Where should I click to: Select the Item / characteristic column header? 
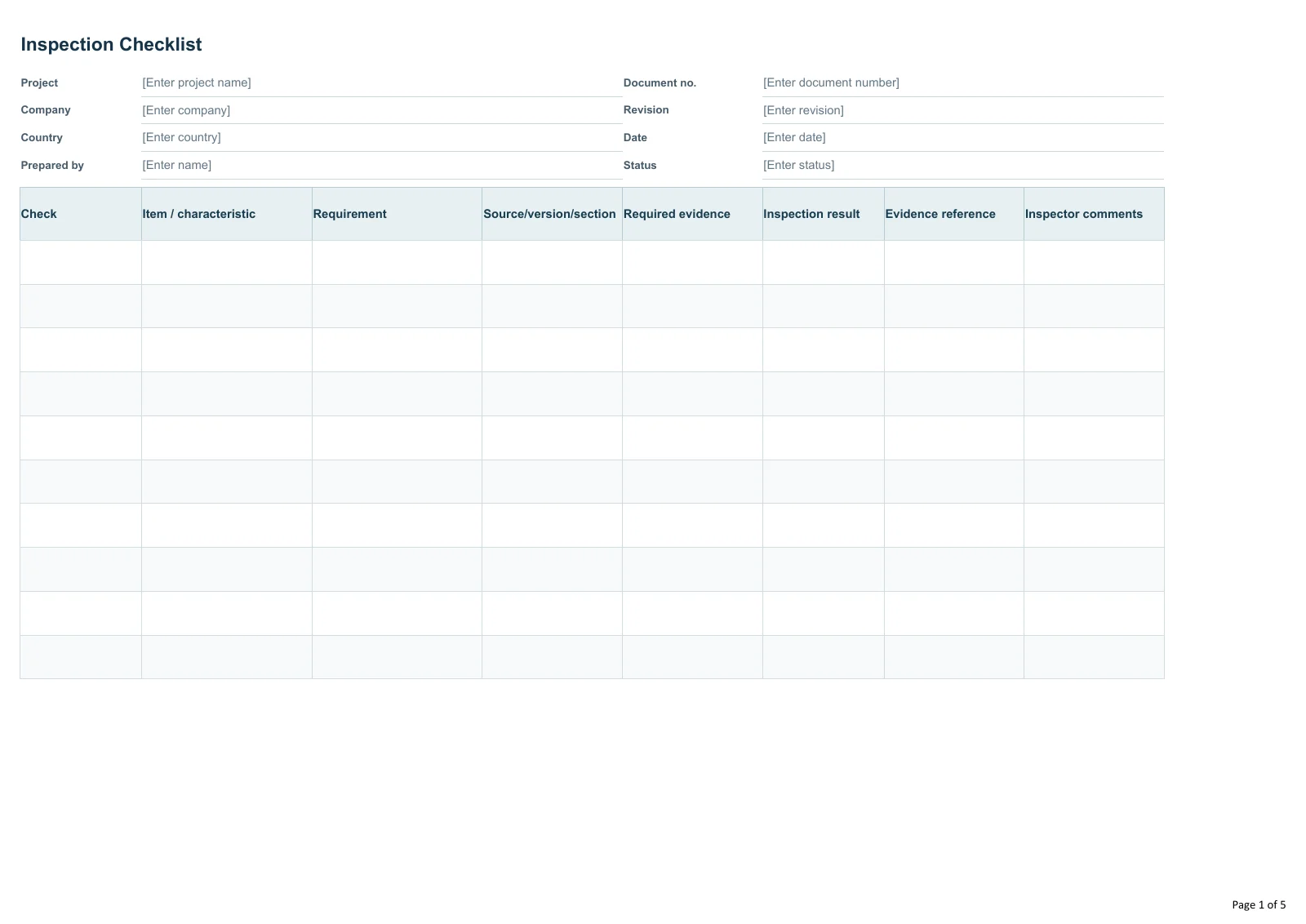(227, 214)
